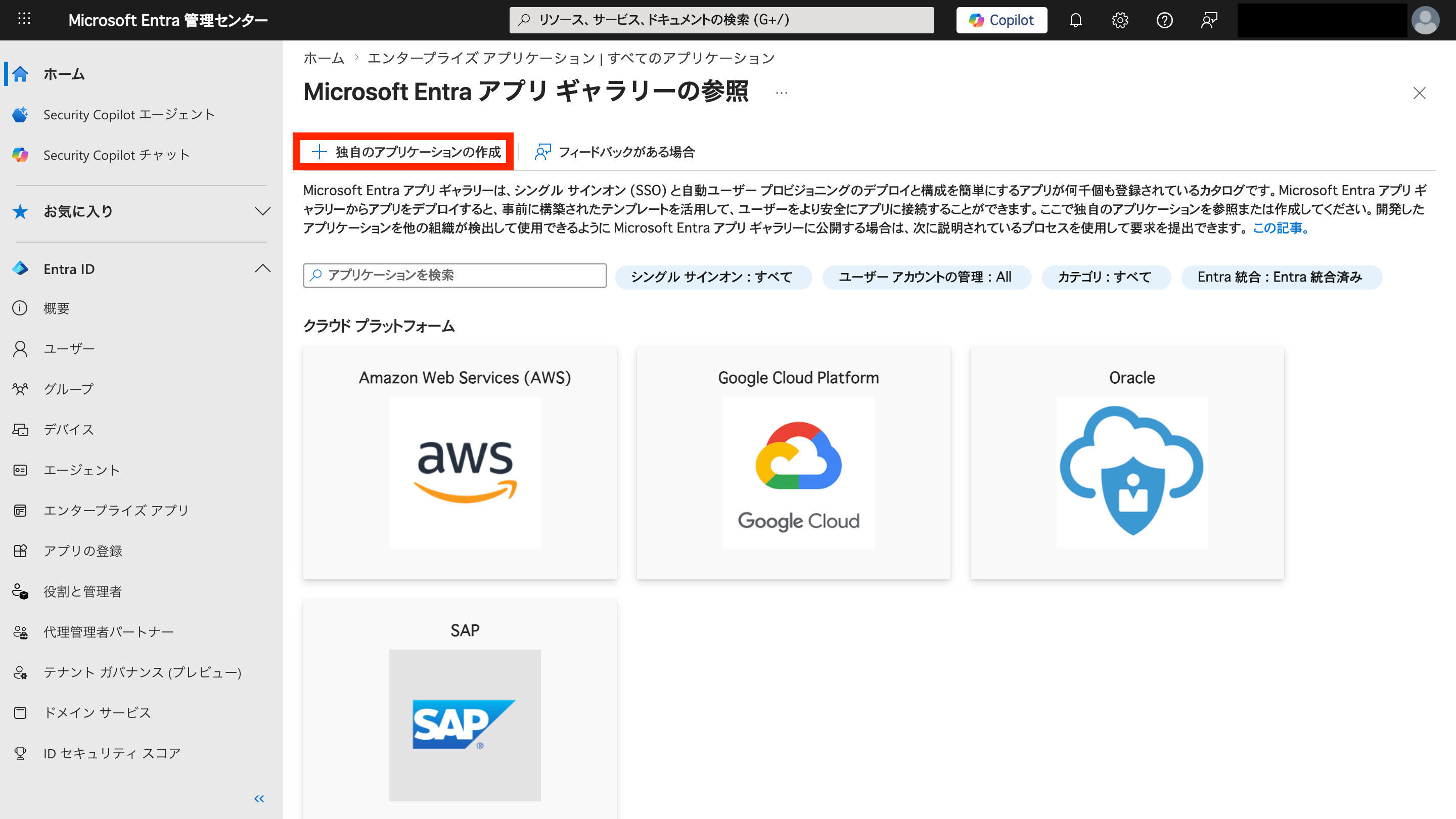Click the アプリケーションを検索 field
Viewport: 1456px width, 819px height.
pyautogui.click(x=454, y=275)
